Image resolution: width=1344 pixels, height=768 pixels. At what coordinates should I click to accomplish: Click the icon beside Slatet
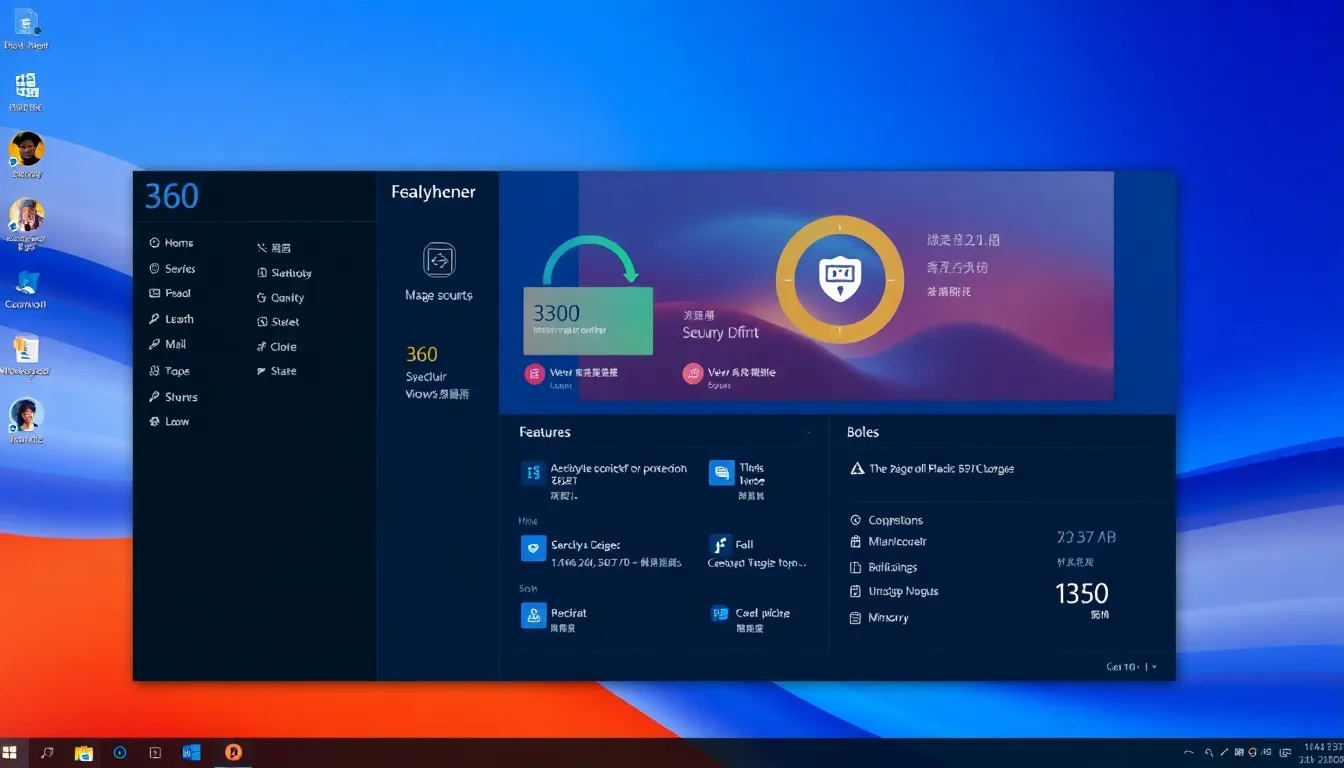262,322
